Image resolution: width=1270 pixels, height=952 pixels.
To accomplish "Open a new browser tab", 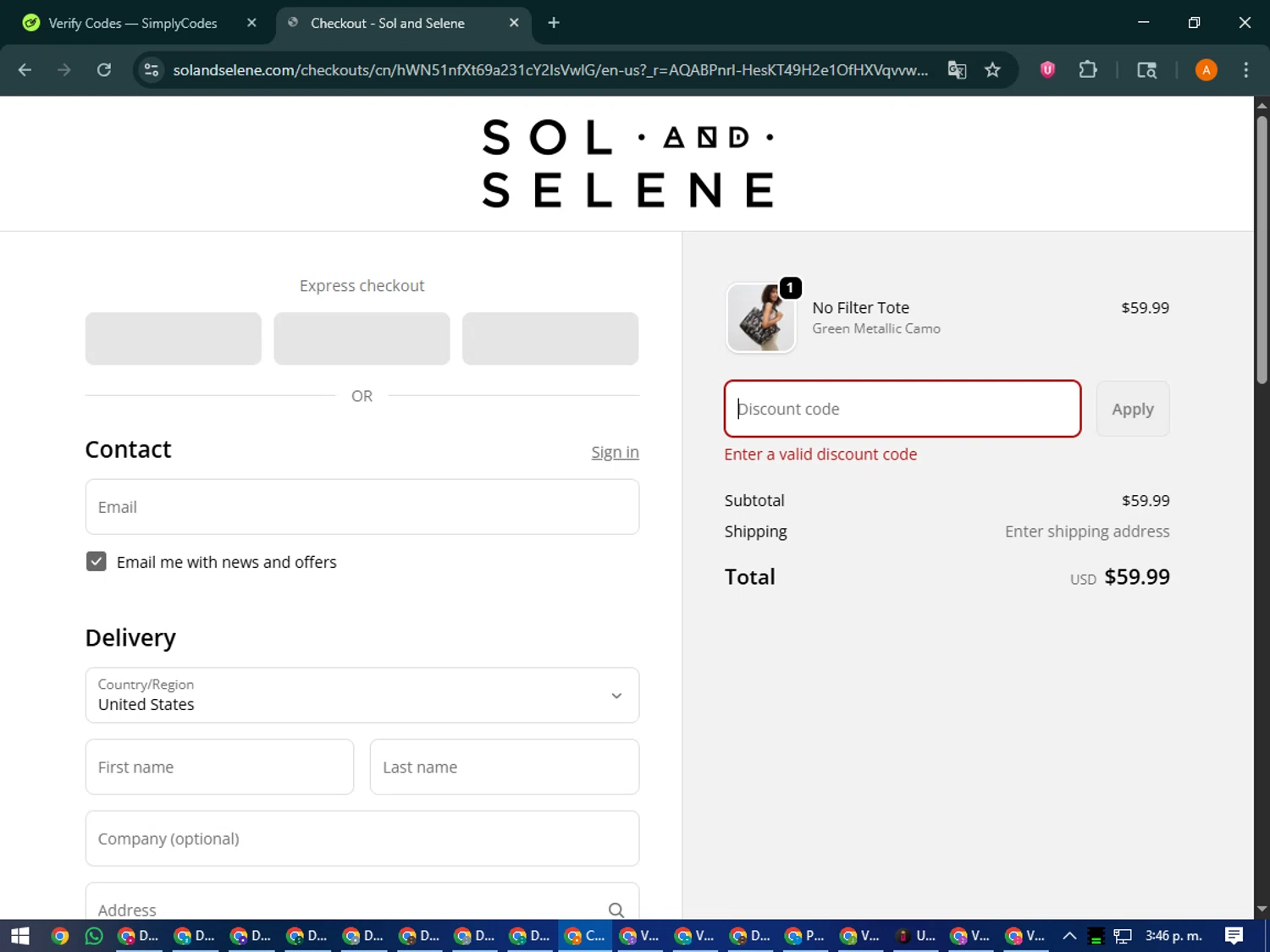I will click(554, 23).
